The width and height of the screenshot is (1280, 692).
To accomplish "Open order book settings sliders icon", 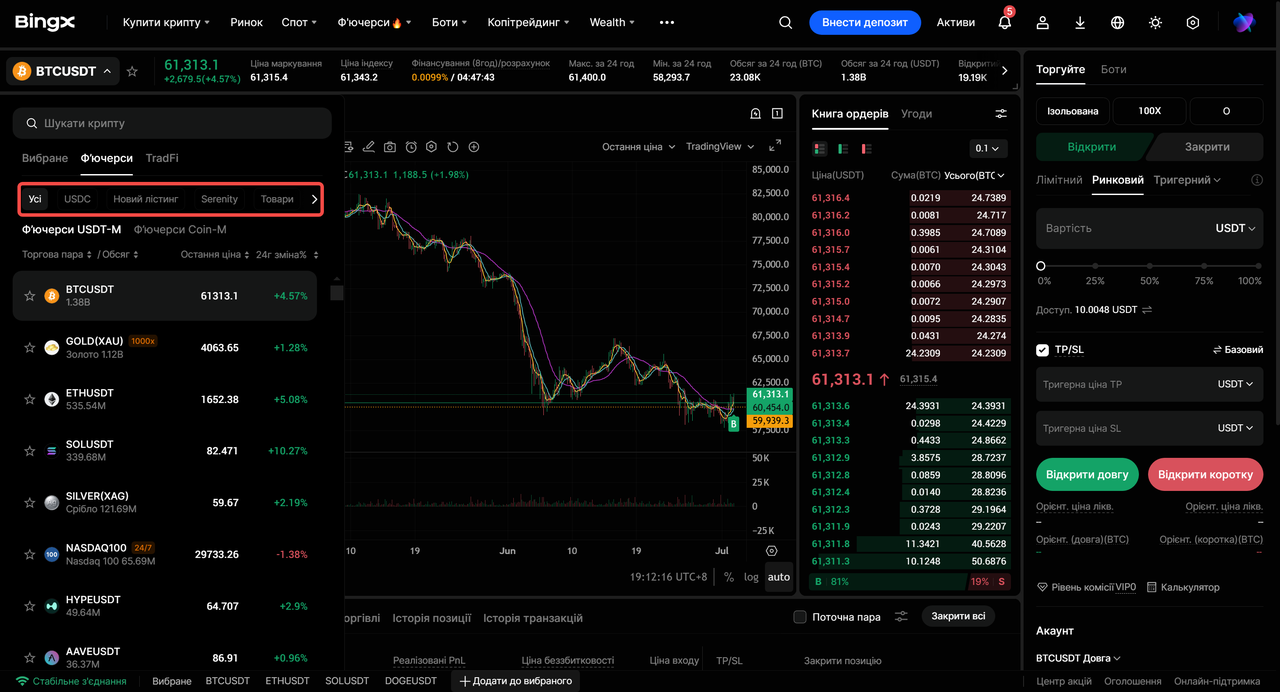I will [1001, 114].
